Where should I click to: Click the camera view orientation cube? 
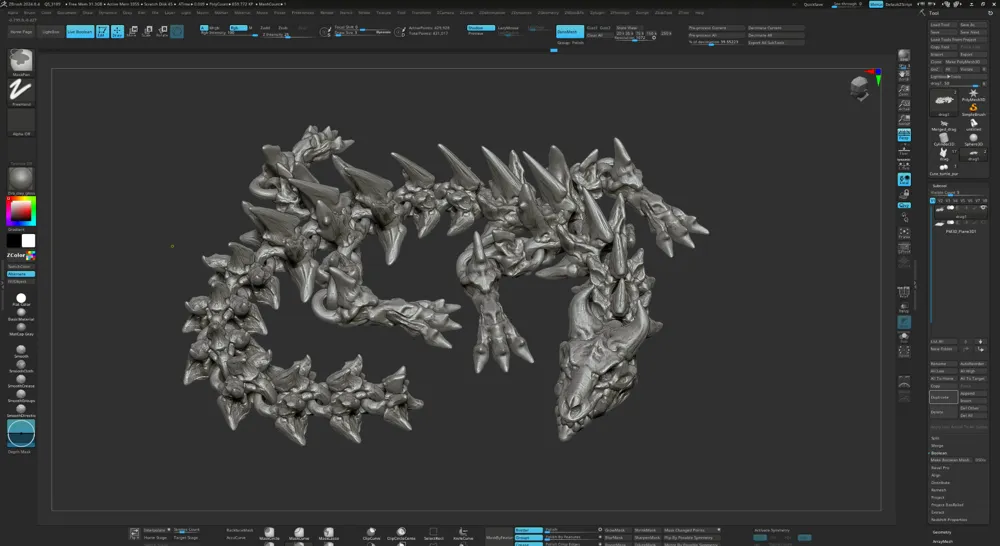tap(859, 87)
